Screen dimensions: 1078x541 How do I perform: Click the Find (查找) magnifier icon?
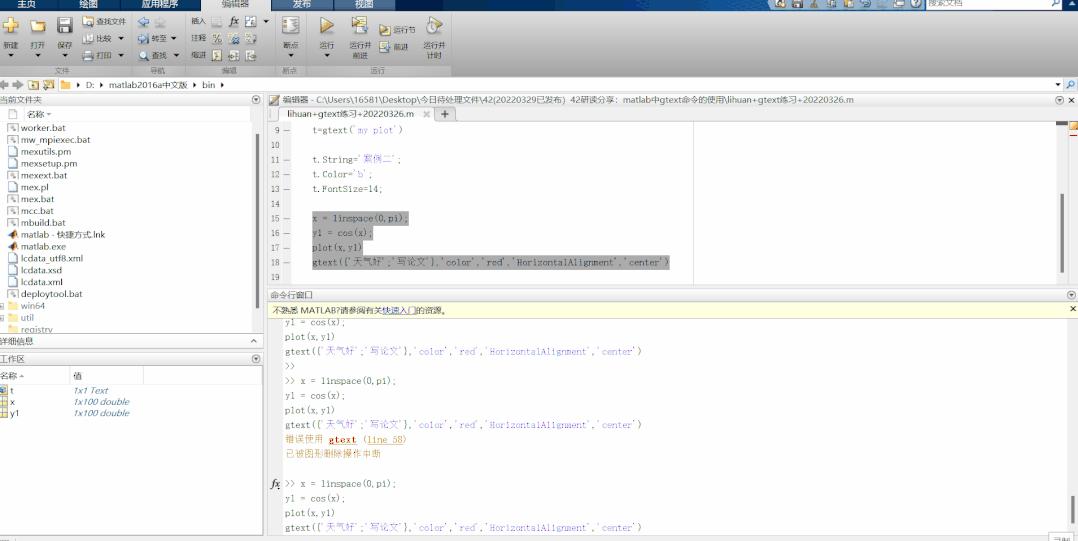143,56
